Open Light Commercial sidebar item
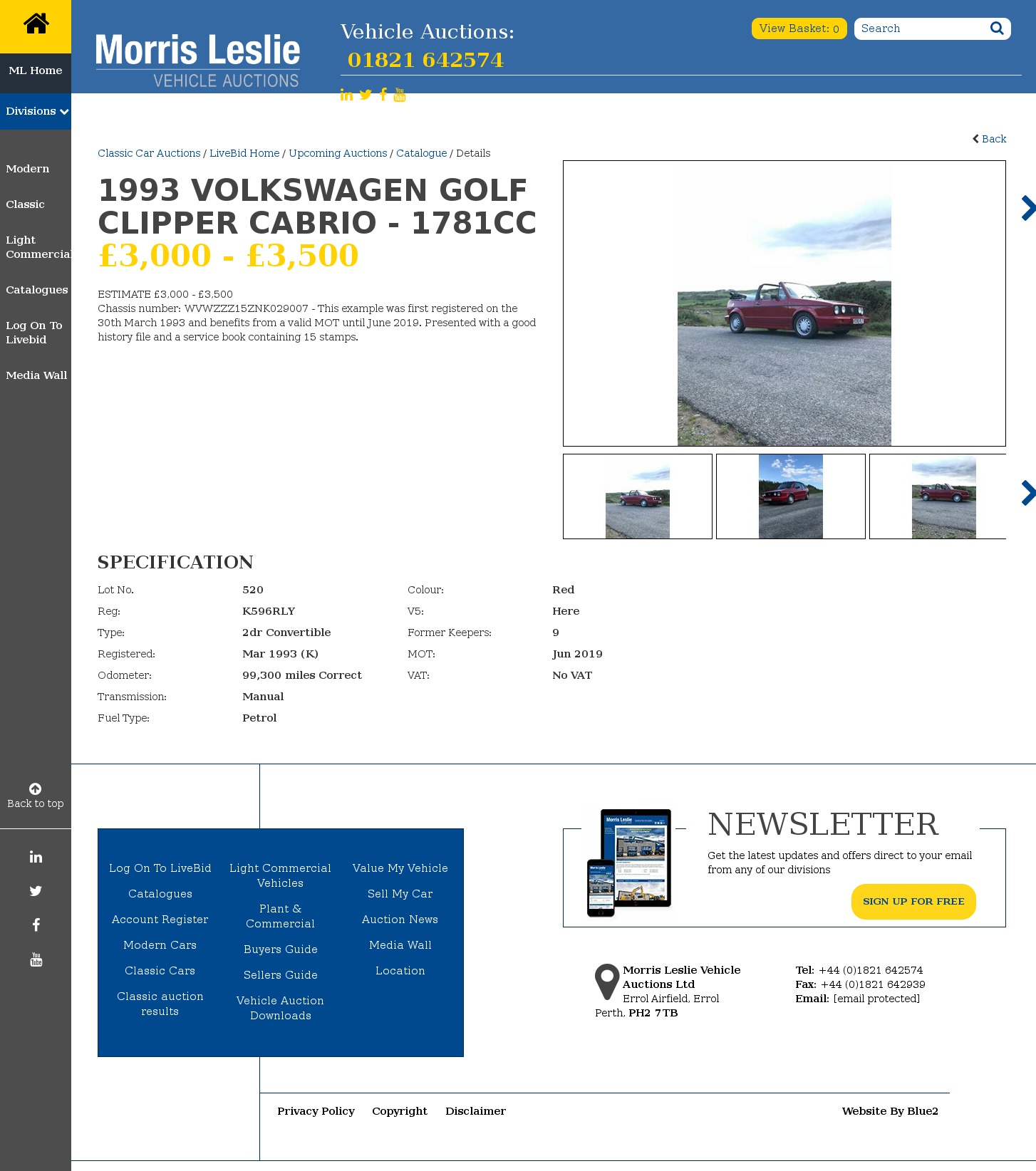This screenshot has width=1036, height=1171. click(38, 247)
